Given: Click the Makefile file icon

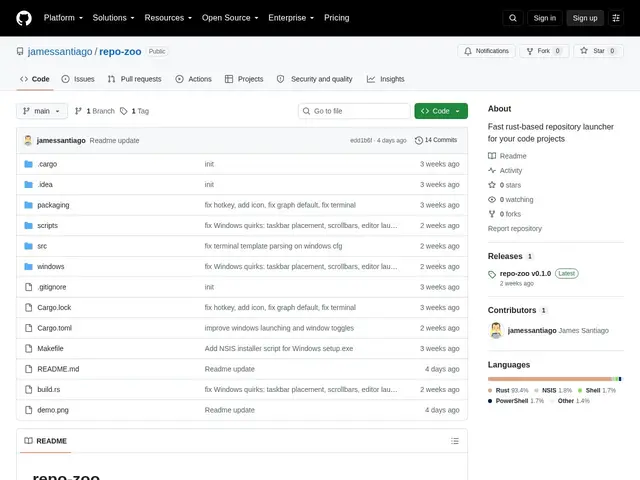Looking at the screenshot, I should click(x=28, y=349).
